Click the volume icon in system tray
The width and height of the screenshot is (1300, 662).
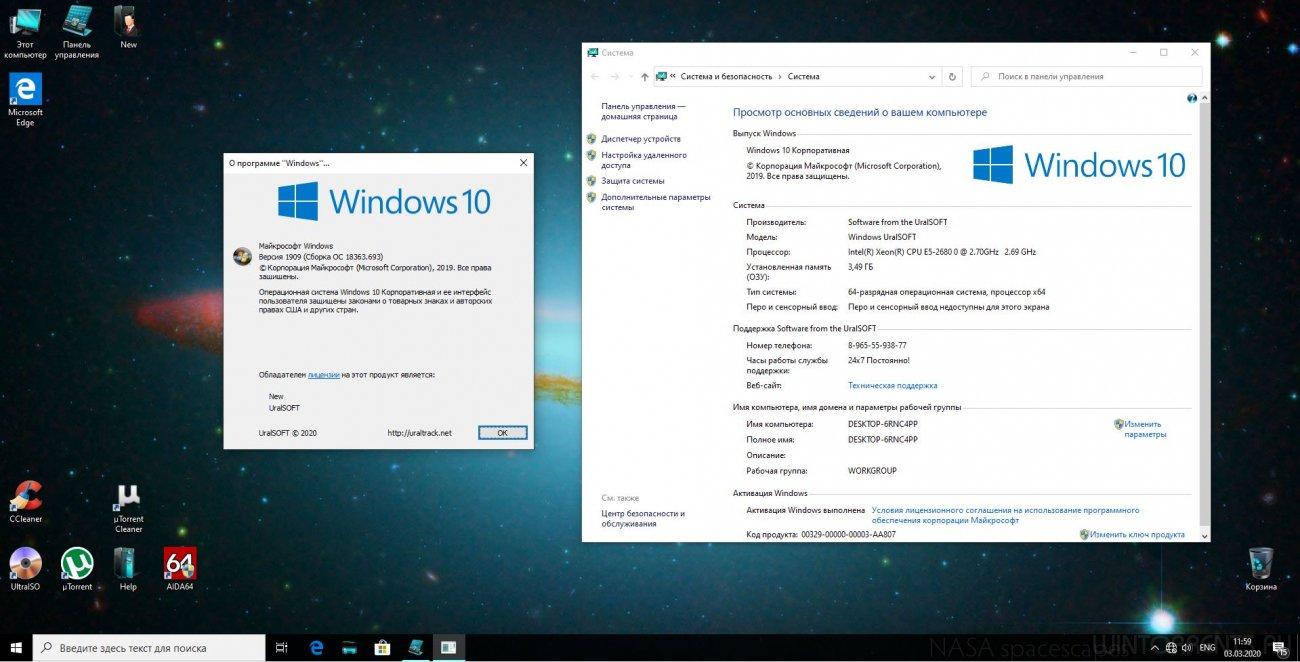click(1186, 648)
